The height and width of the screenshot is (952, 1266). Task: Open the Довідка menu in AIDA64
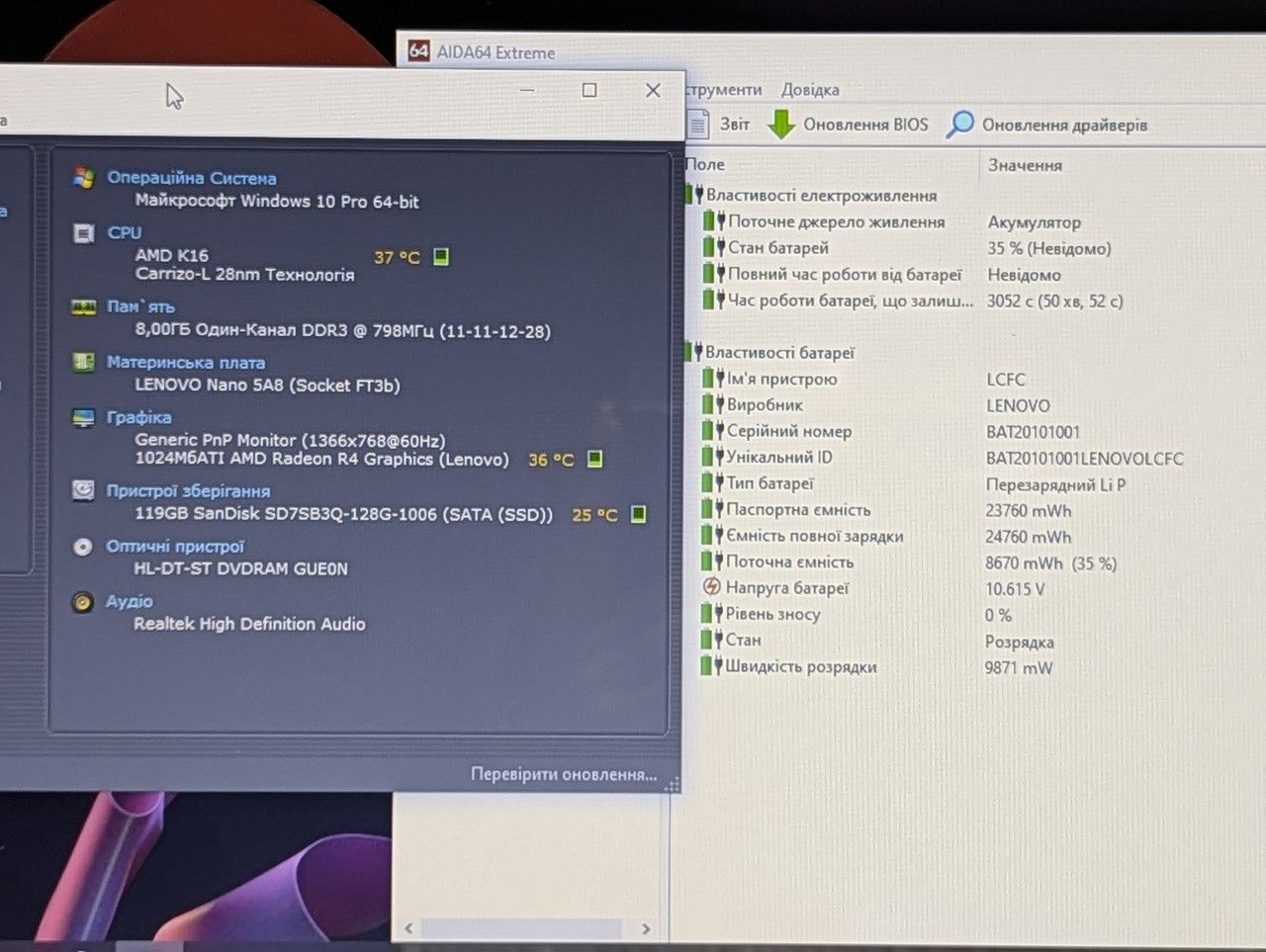[810, 89]
